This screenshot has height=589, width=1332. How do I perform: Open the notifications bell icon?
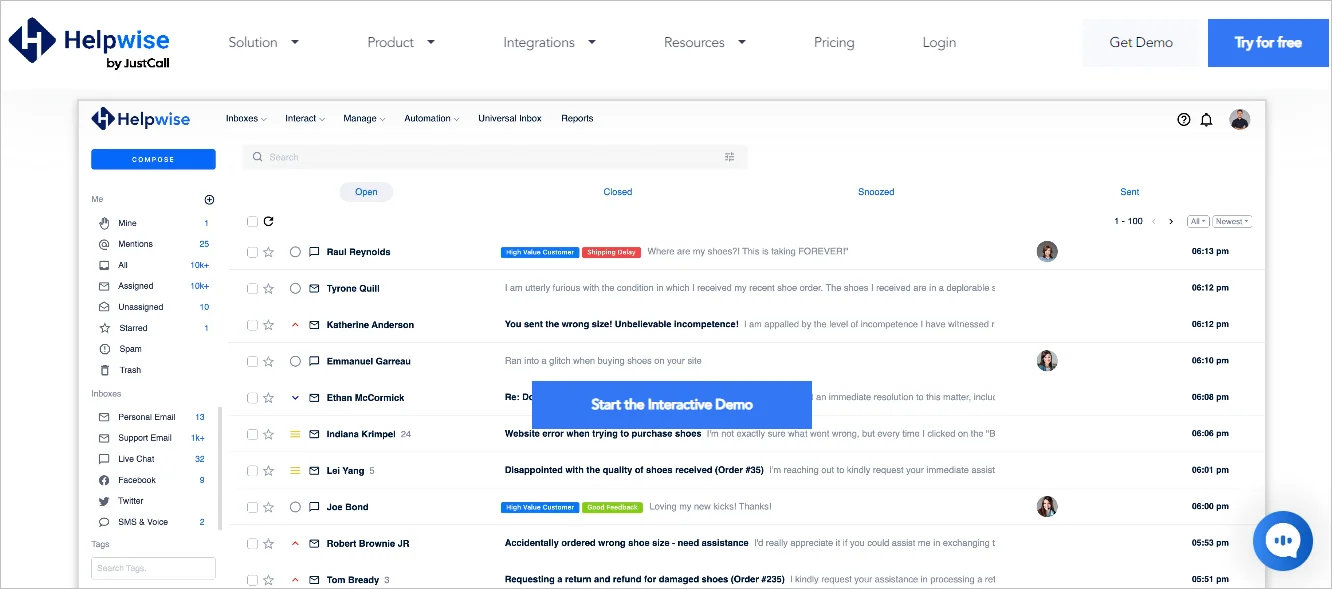(x=1207, y=119)
